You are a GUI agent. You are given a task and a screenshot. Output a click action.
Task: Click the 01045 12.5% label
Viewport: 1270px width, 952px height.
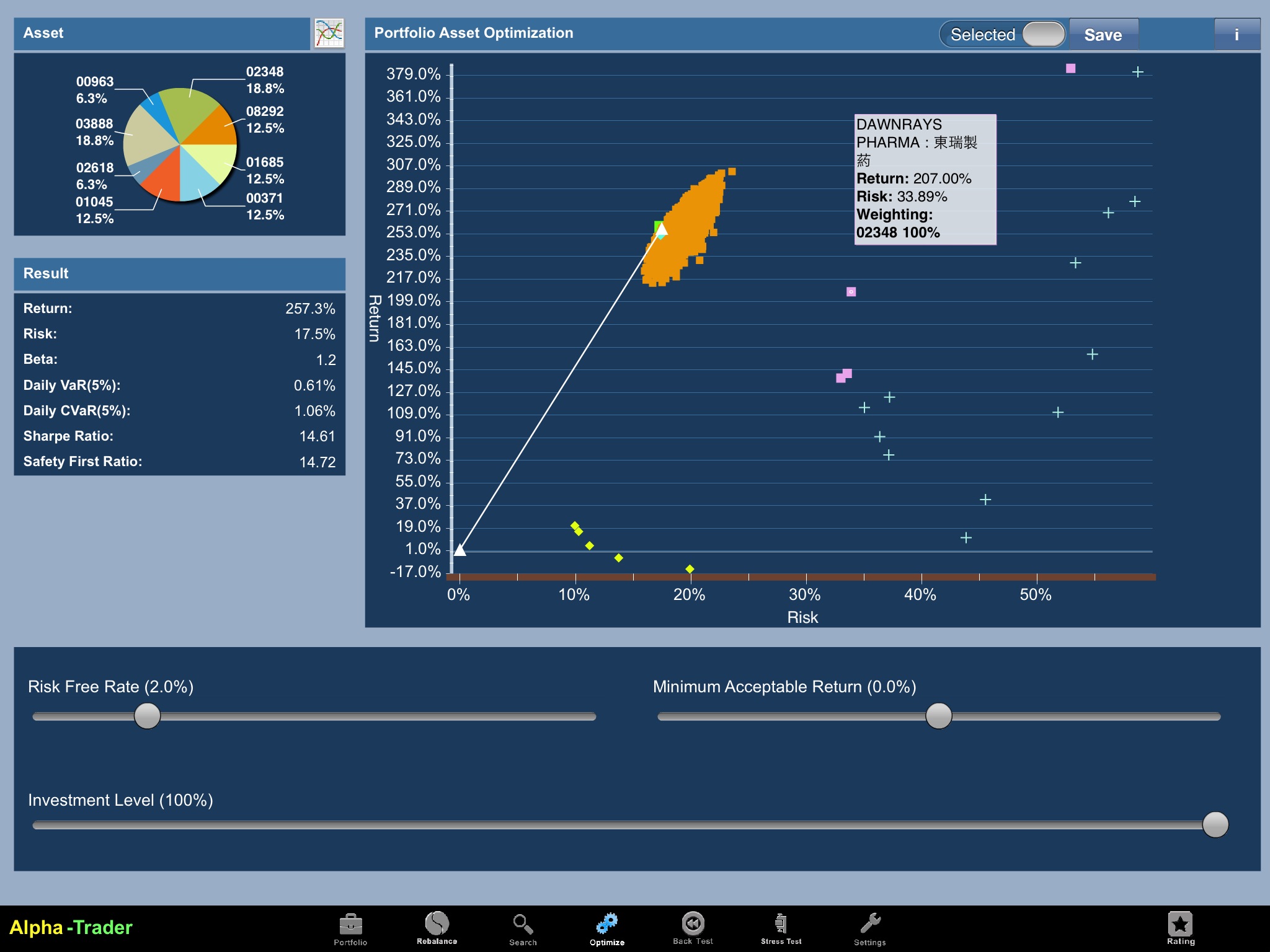pyautogui.click(x=94, y=210)
